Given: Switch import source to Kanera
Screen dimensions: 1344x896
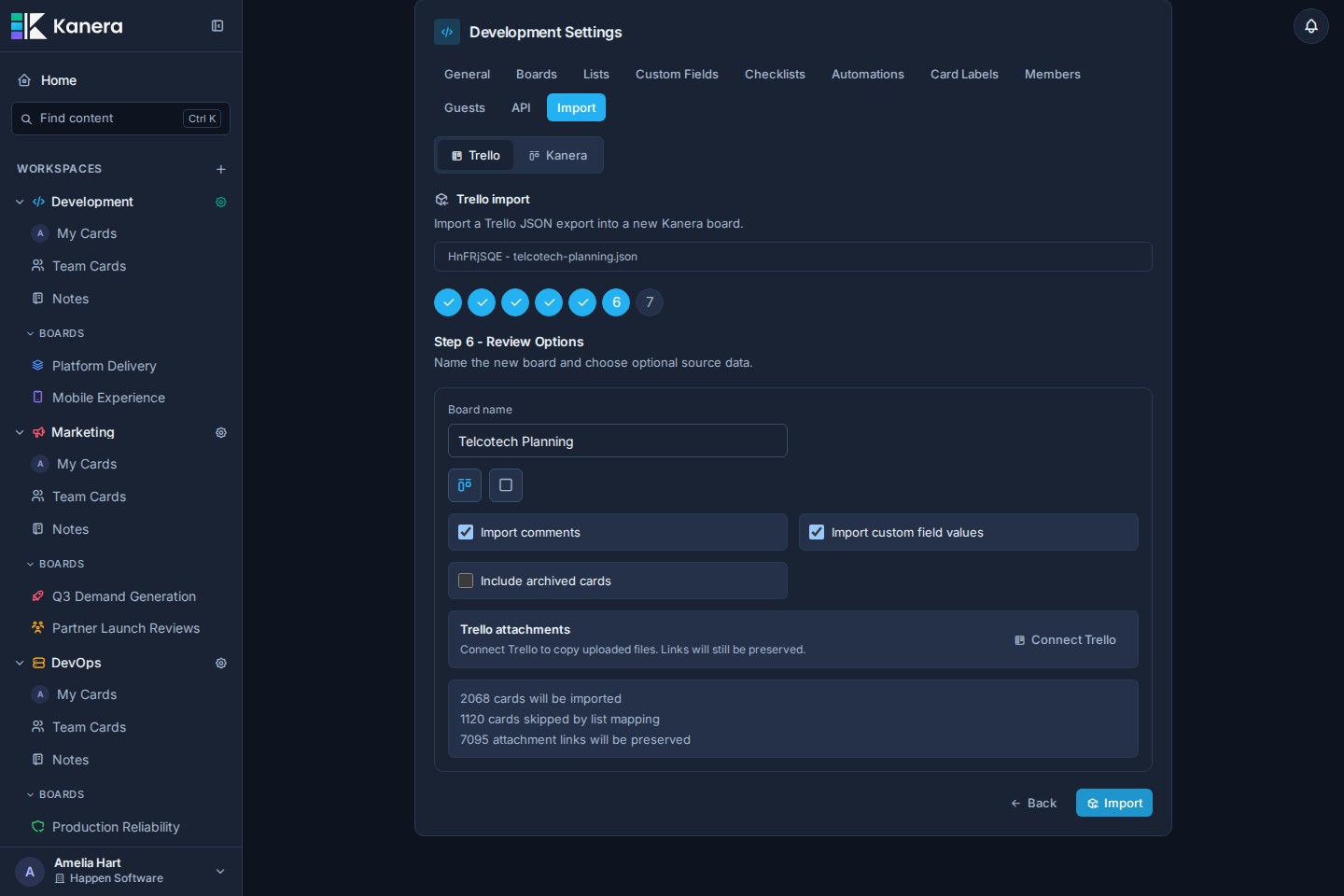Looking at the screenshot, I should [558, 155].
